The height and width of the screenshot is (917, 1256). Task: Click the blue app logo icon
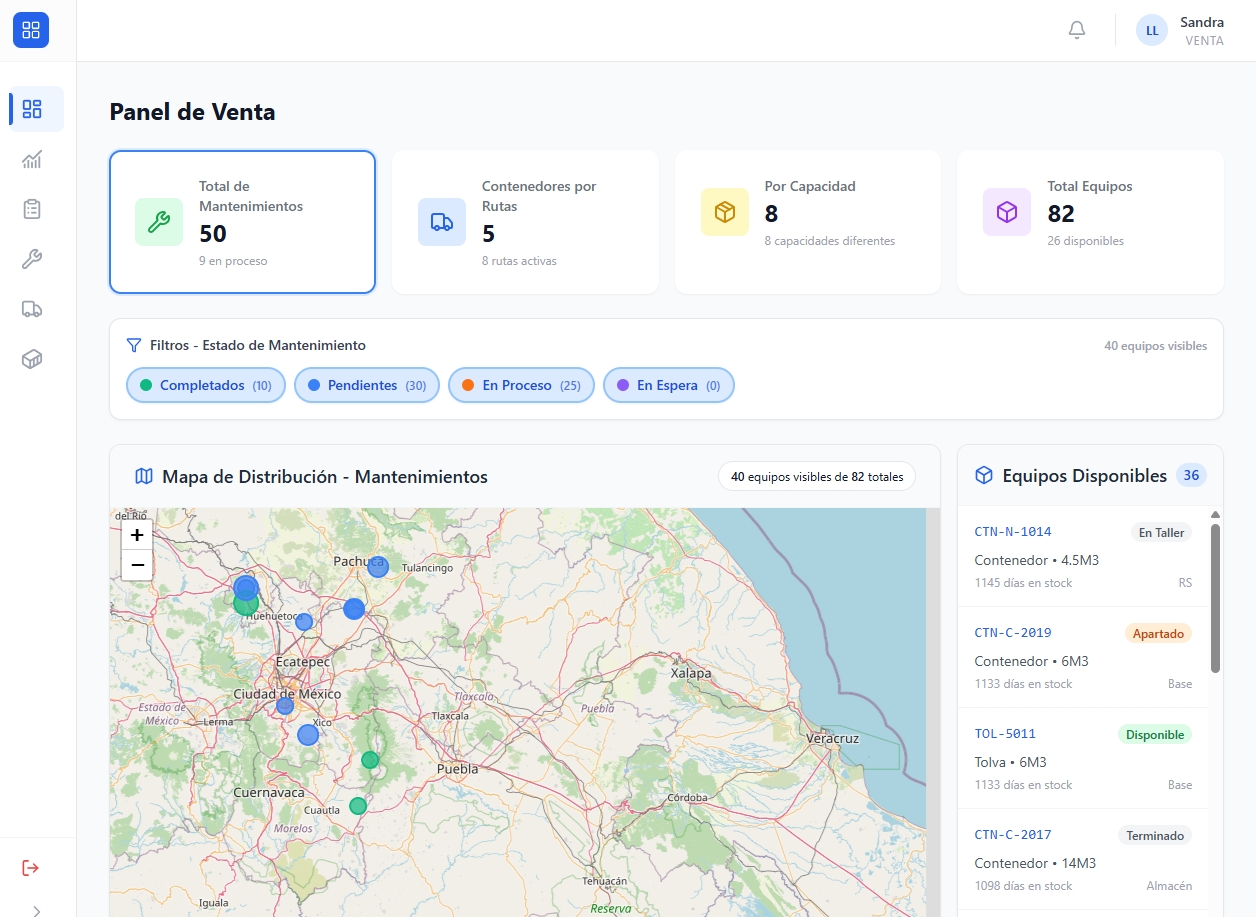click(x=31, y=30)
